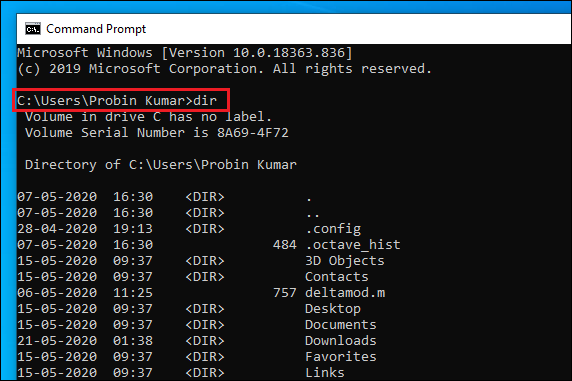This screenshot has height=381, width=572.
Task: Select the .config directory entry
Action: 333,229
